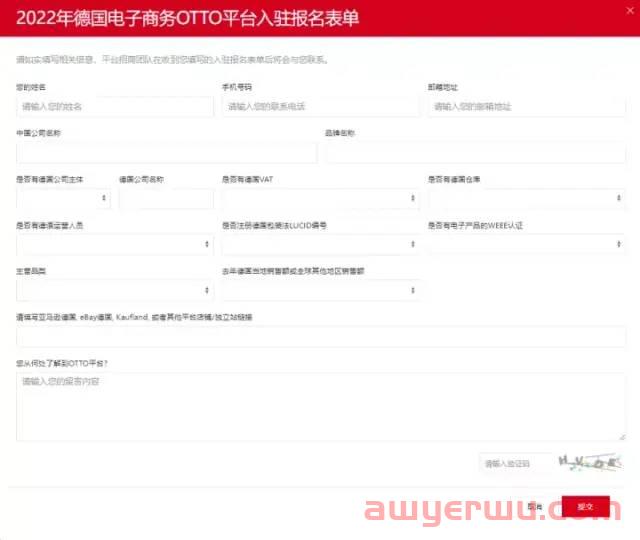The image size is (640, 540).
Task: Click the 您从何处了解到OTTO平台 textarea
Action: coord(321,407)
